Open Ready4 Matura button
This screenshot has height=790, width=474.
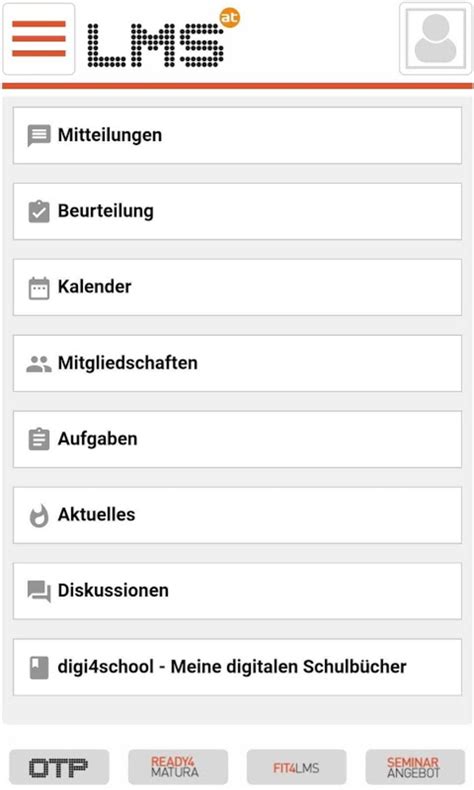click(178, 767)
